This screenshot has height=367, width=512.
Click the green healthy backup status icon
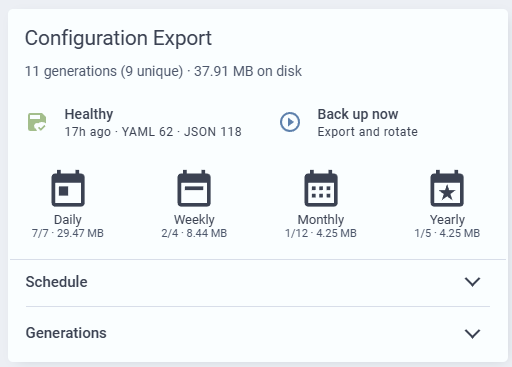click(37, 122)
